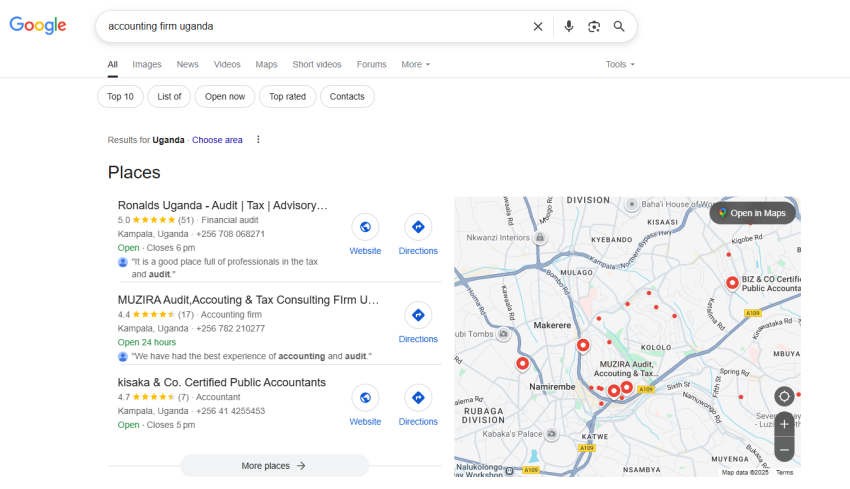Click the magnifier search icon
Screen dimensions: 850x489
coord(619,26)
